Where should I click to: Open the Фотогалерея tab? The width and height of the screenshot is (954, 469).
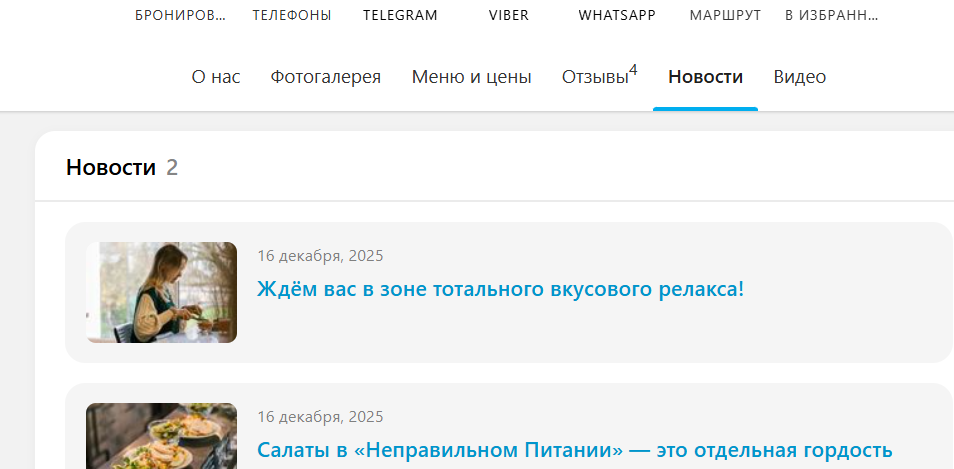326,77
